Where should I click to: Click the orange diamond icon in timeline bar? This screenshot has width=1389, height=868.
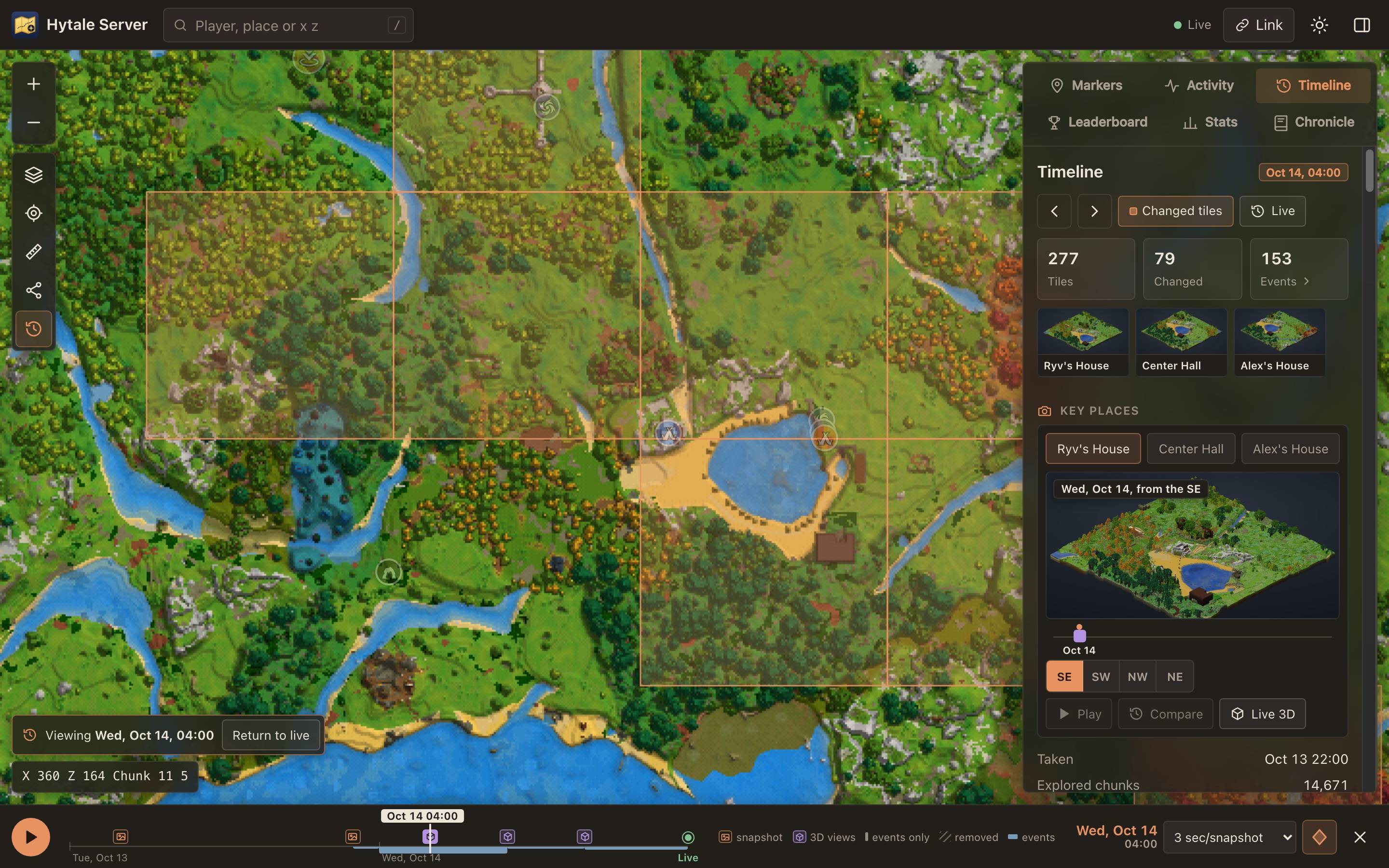pos(1319,837)
